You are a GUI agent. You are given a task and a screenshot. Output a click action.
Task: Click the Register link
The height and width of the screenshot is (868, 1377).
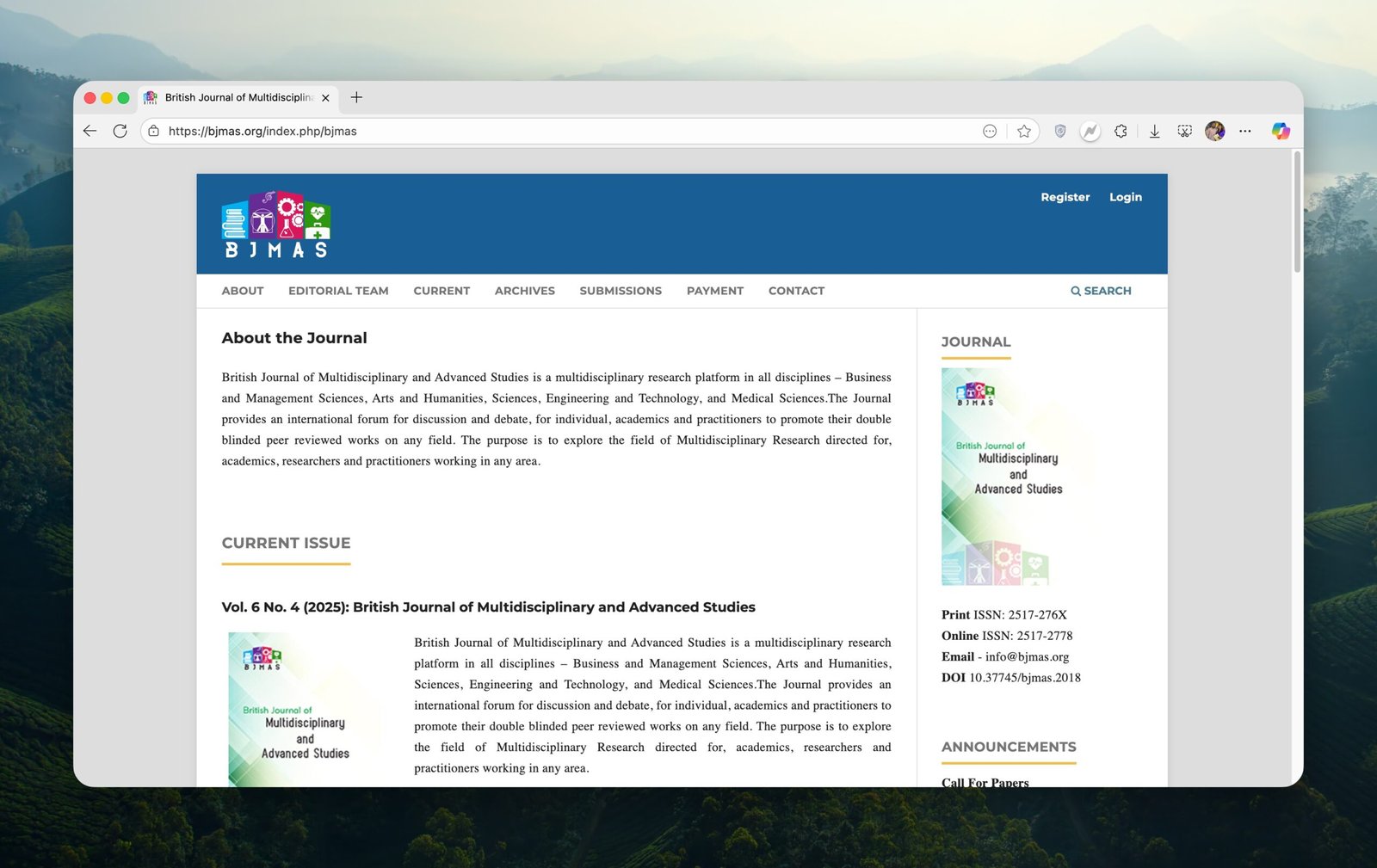coord(1065,197)
